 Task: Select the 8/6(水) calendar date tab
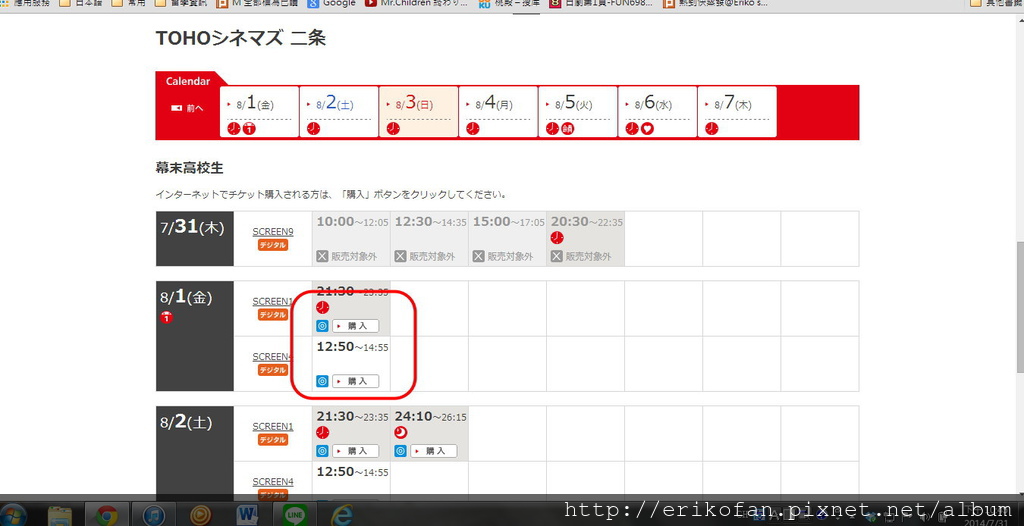coord(658,112)
